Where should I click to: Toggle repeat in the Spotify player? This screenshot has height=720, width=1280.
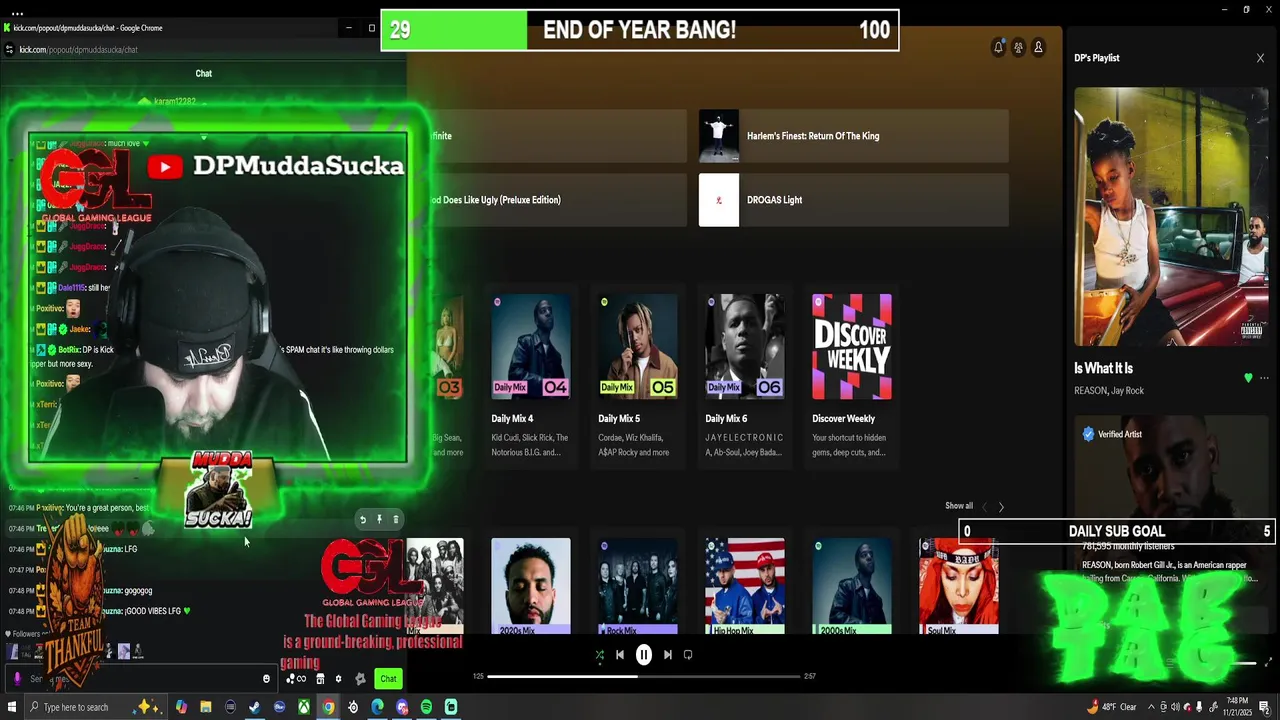[688, 655]
